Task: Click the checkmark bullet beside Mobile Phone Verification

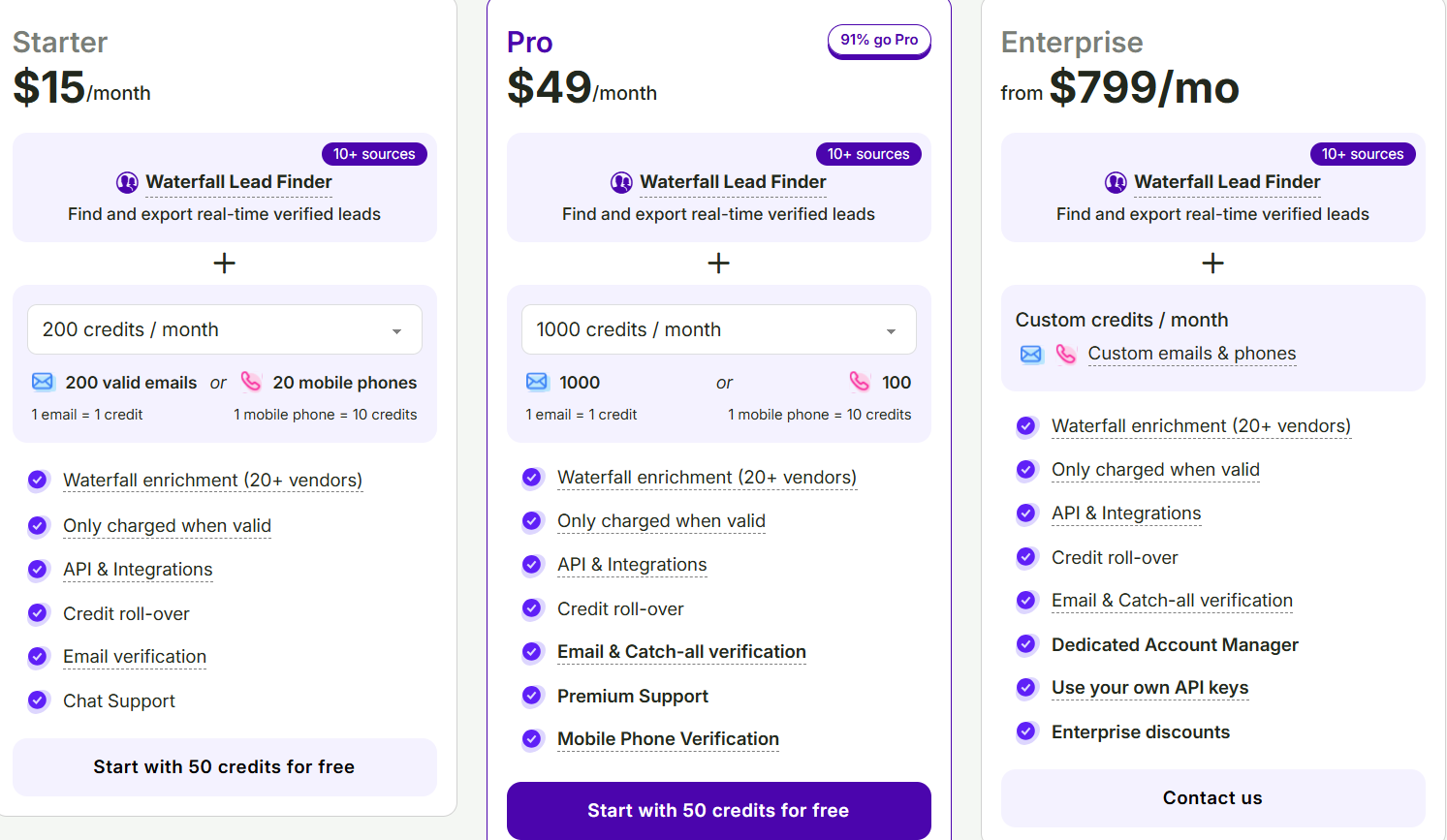Action: tap(532, 739)
